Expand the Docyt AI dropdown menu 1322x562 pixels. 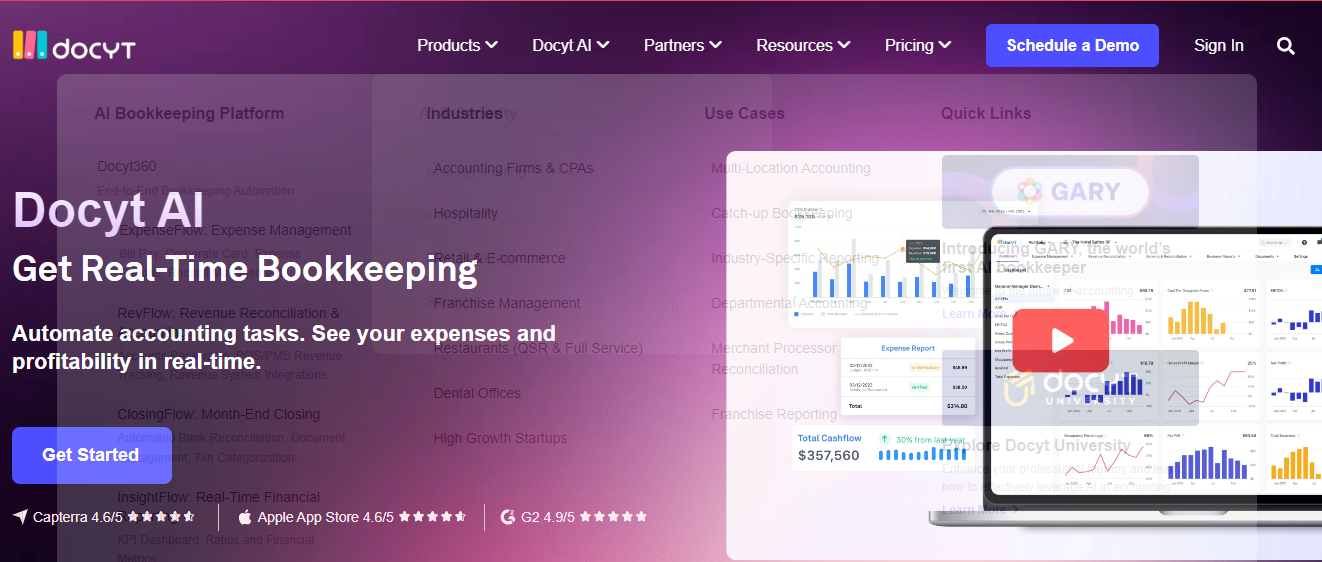tap(571, 46)
